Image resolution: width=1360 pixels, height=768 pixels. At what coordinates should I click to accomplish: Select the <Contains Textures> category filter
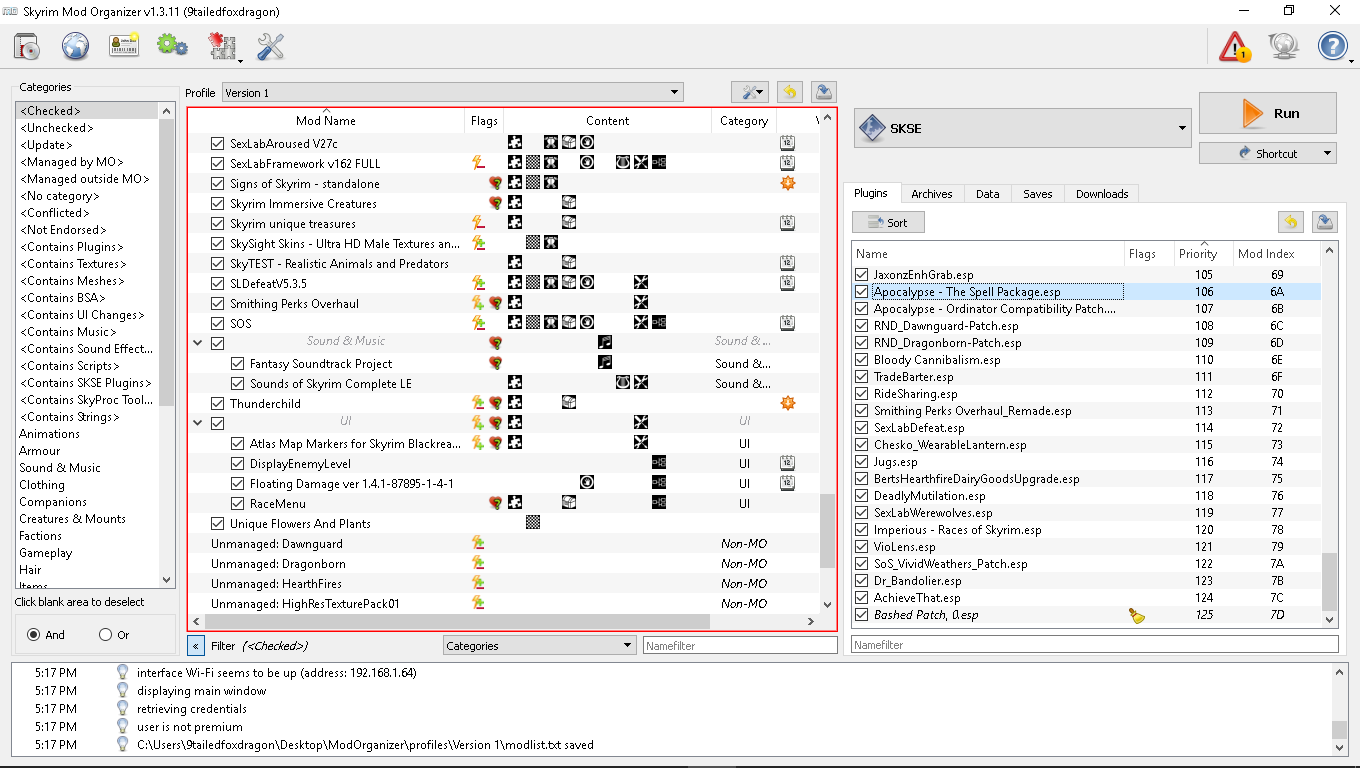[x=73, y=264]
